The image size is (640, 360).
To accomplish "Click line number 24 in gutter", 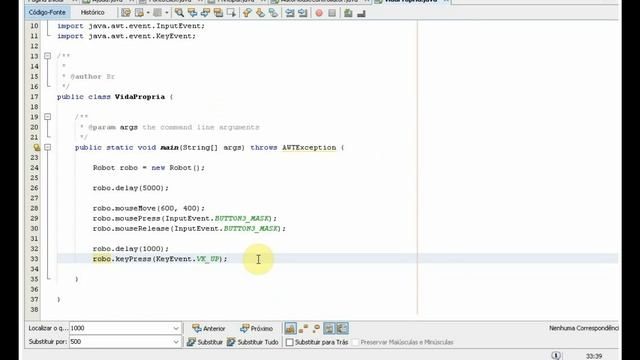I will pyautogui.click(x=34, y=167).
